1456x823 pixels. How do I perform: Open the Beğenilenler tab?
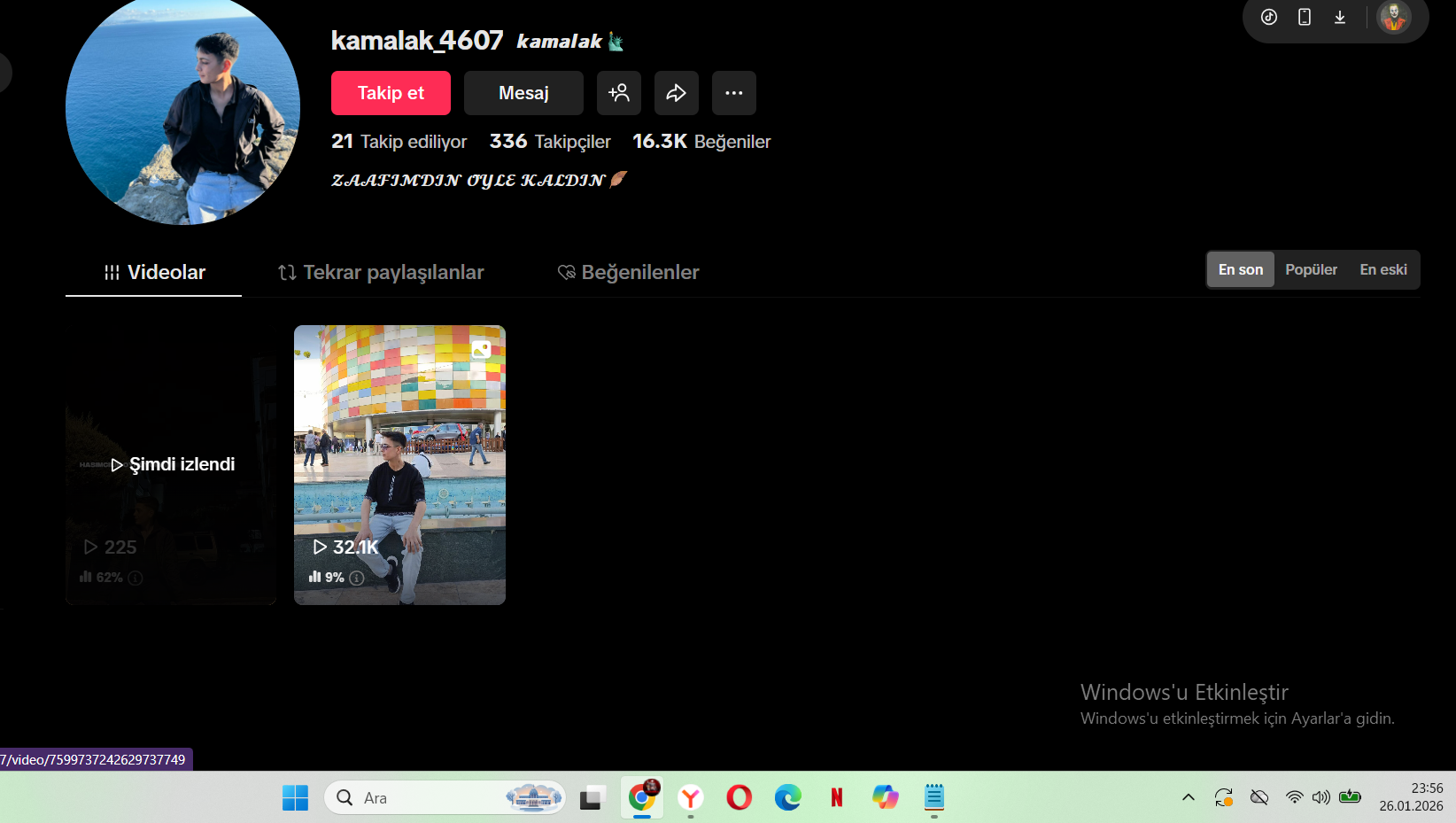coord(628,272)
